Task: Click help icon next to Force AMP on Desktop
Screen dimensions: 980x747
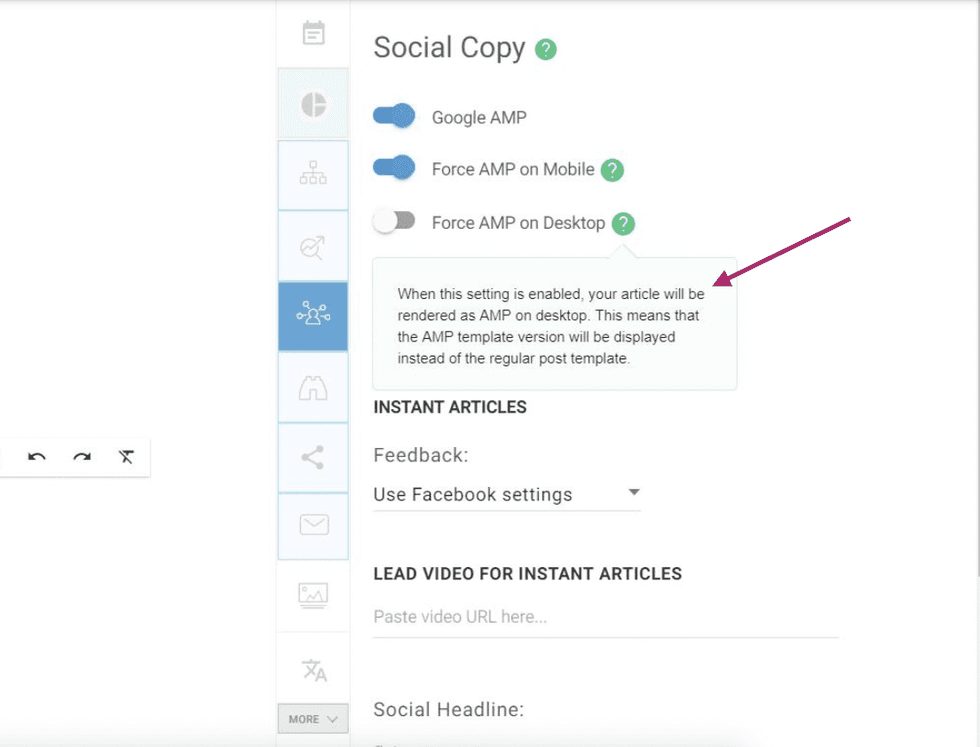Action: [x=623, y=223]
